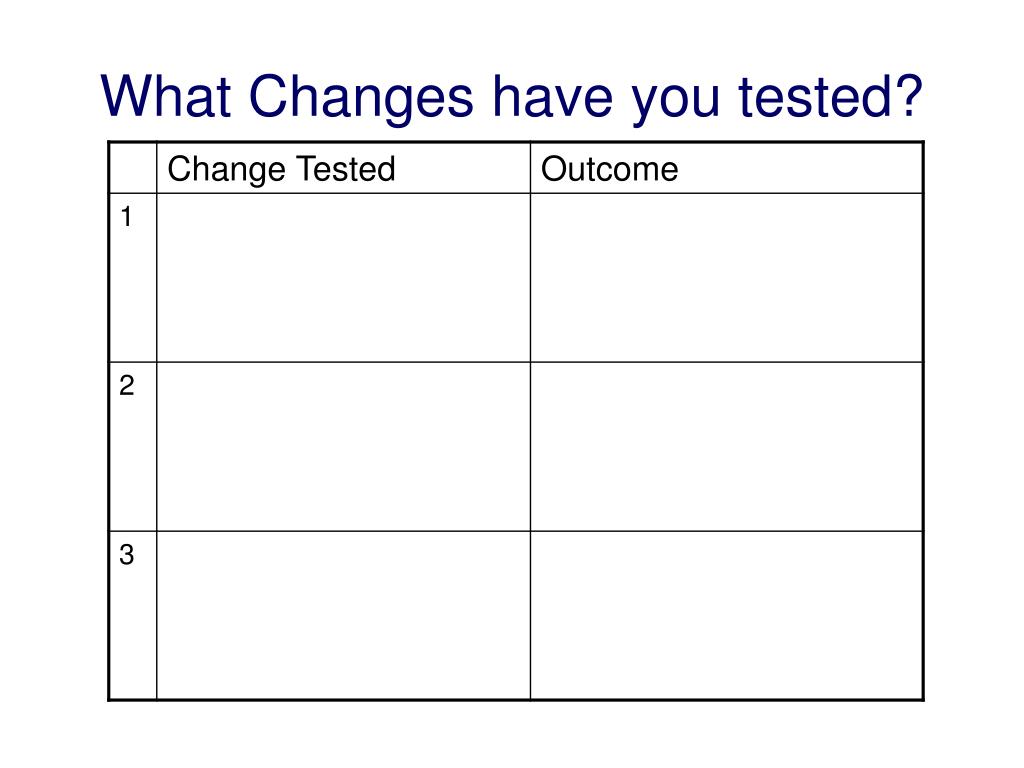Screen dimensions: 1024x768
Task: Click the empty top-left header cell
Action: [x=133, y=168]
